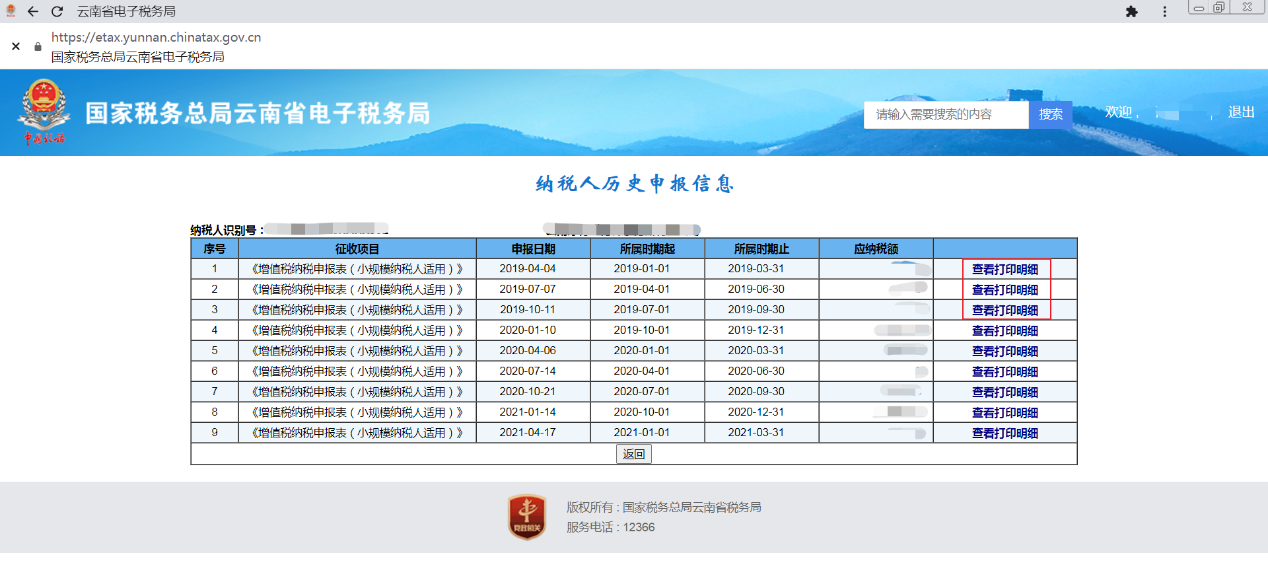
Task: Click period end date 2019-03-31
Action: 756,269
